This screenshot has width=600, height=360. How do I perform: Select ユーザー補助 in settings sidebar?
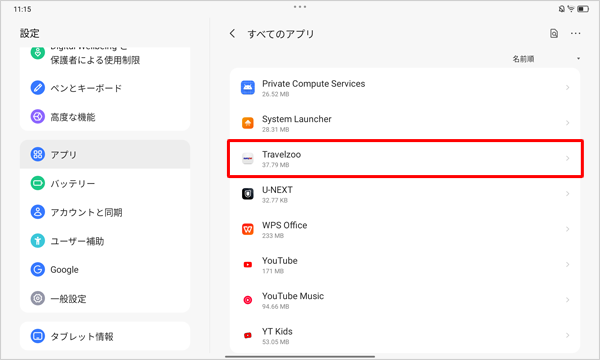tap(105, 241)
